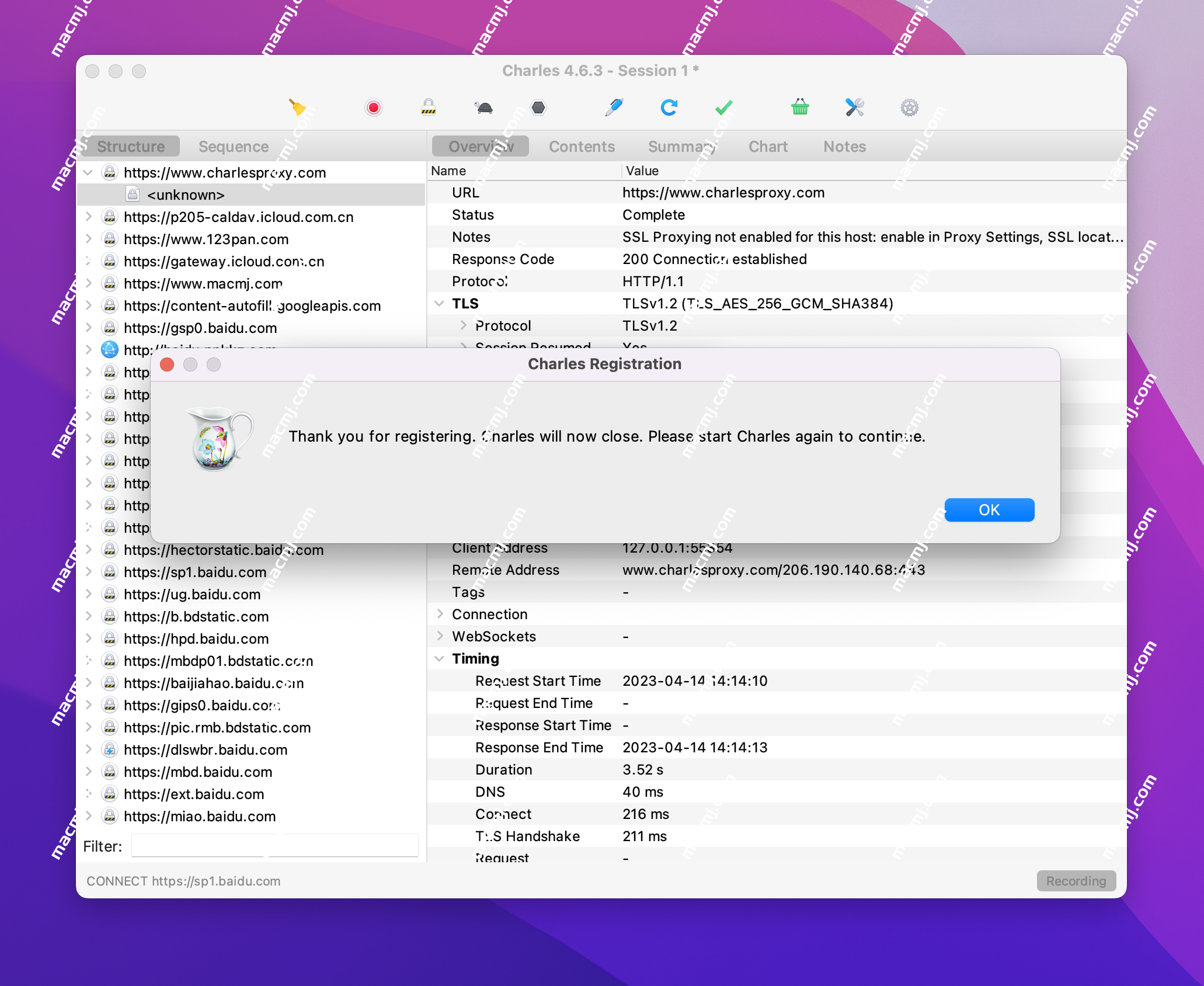The width and height of the screenshot is (1204, 986).
Task: Click the Validate checkmark icon
Action: (x=724, y=107)
